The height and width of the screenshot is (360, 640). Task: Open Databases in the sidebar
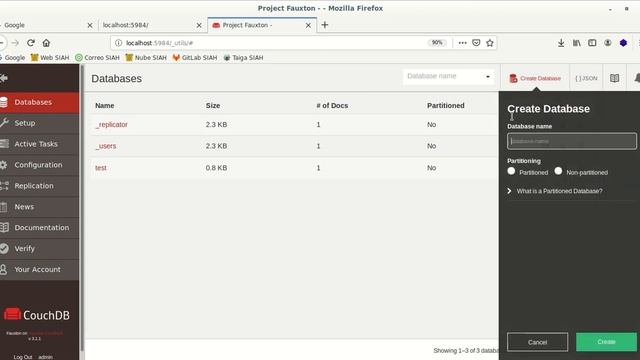pyautogui.click(x=40, y=102)
